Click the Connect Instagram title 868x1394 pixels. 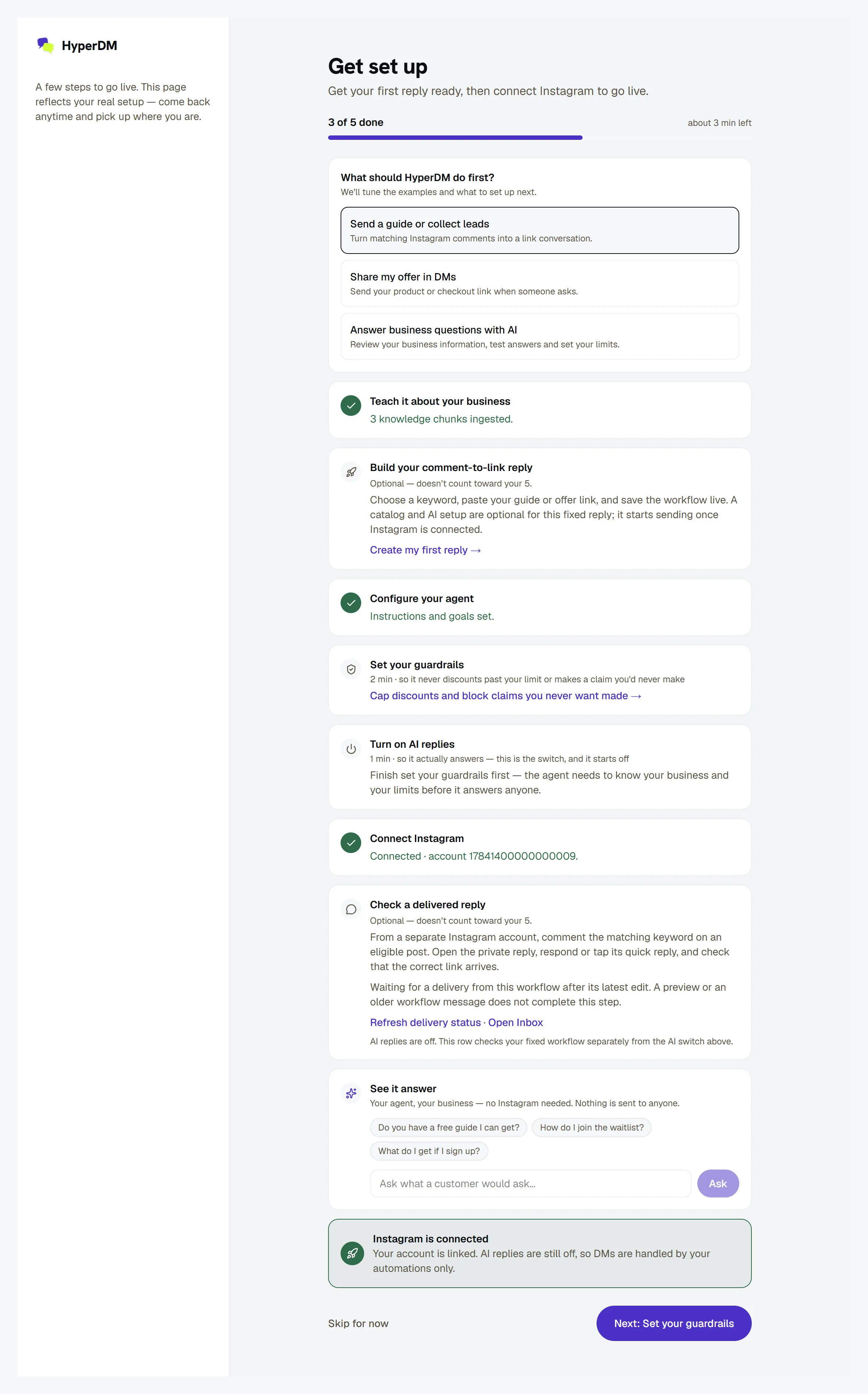[417, 839]
